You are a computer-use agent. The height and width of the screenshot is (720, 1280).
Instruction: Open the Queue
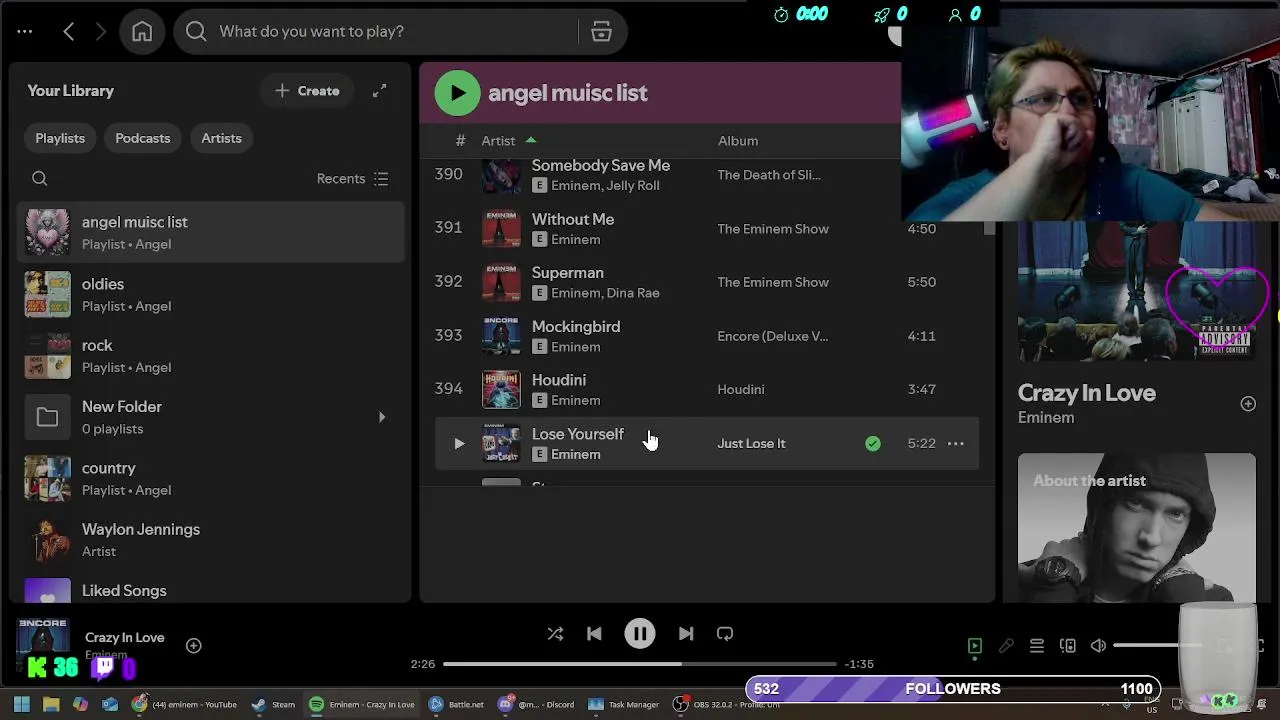[x=1037, y=646]
